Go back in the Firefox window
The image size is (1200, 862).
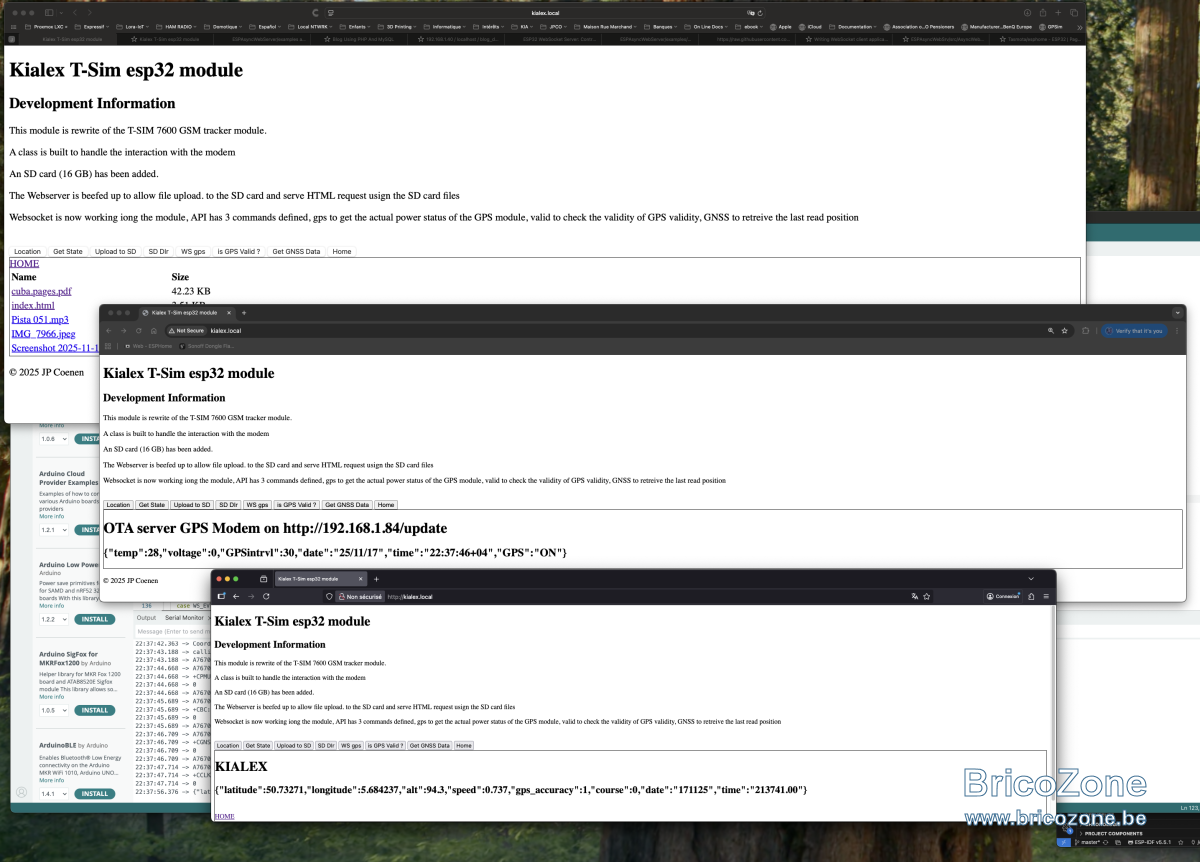[x=236, y=596]
